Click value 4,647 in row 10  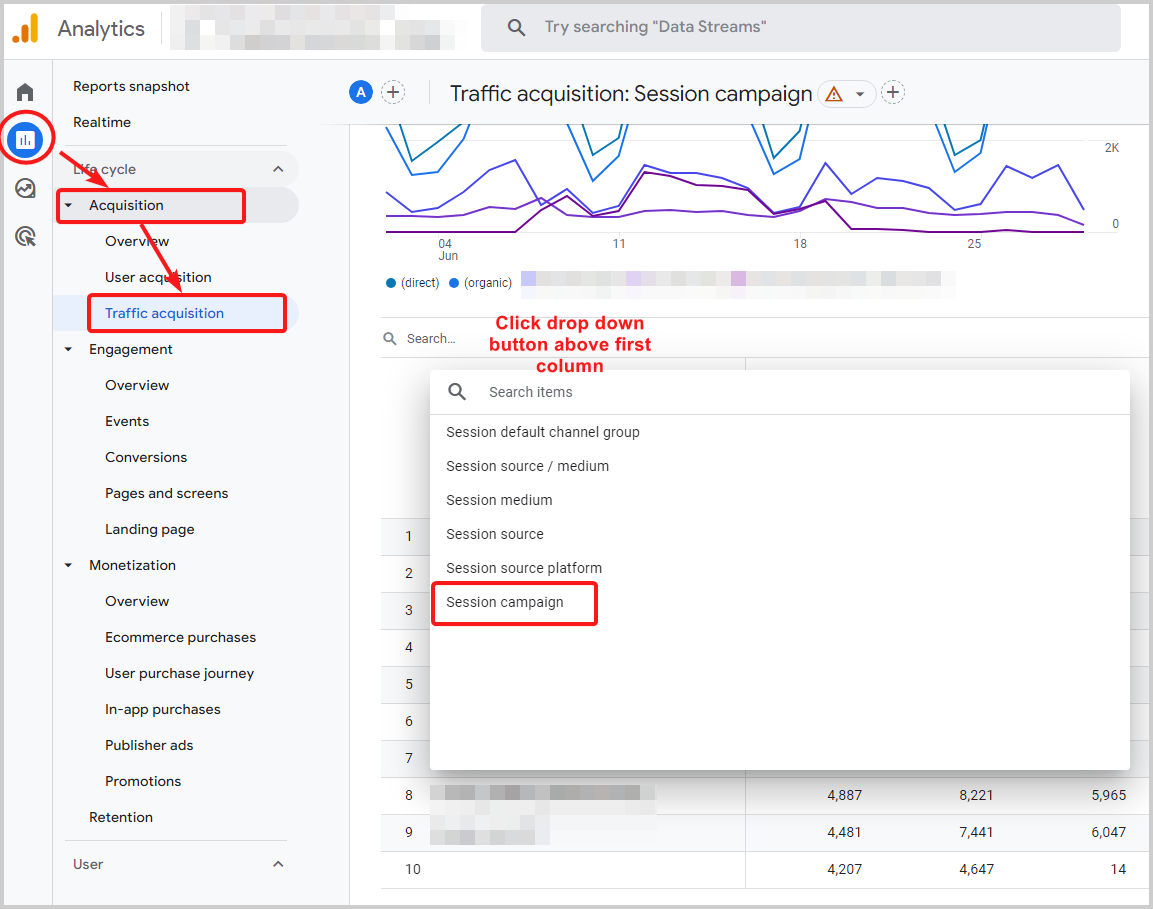tap(976, 869)
